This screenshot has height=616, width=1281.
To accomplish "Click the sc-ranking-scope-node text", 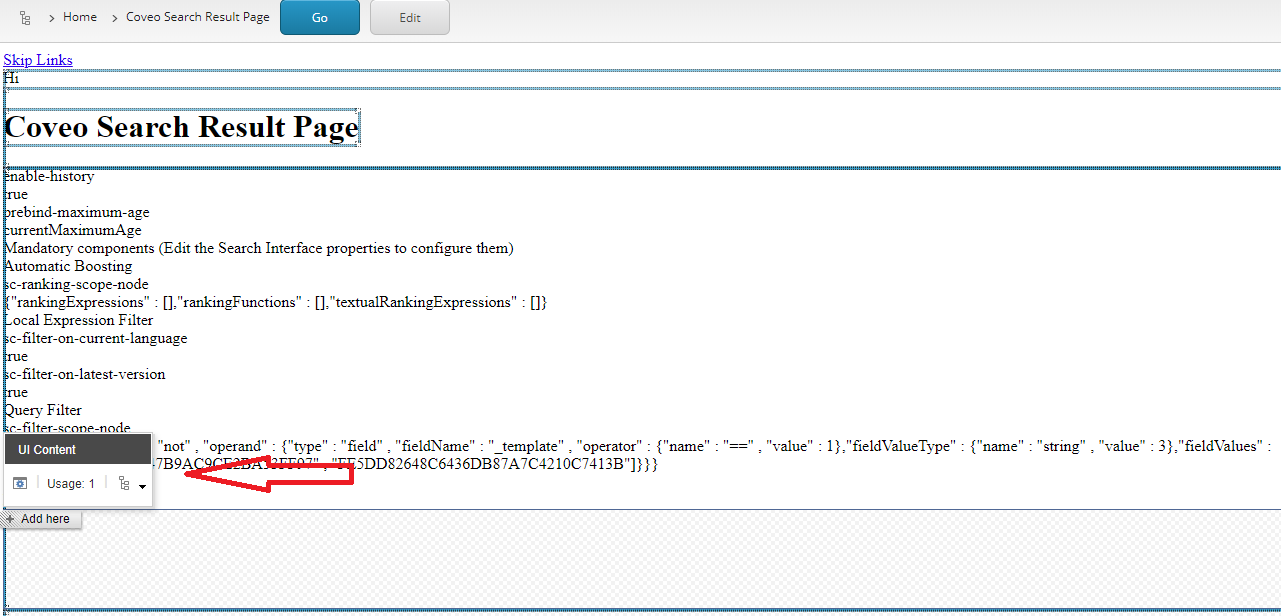I will [x=76, y=284].
